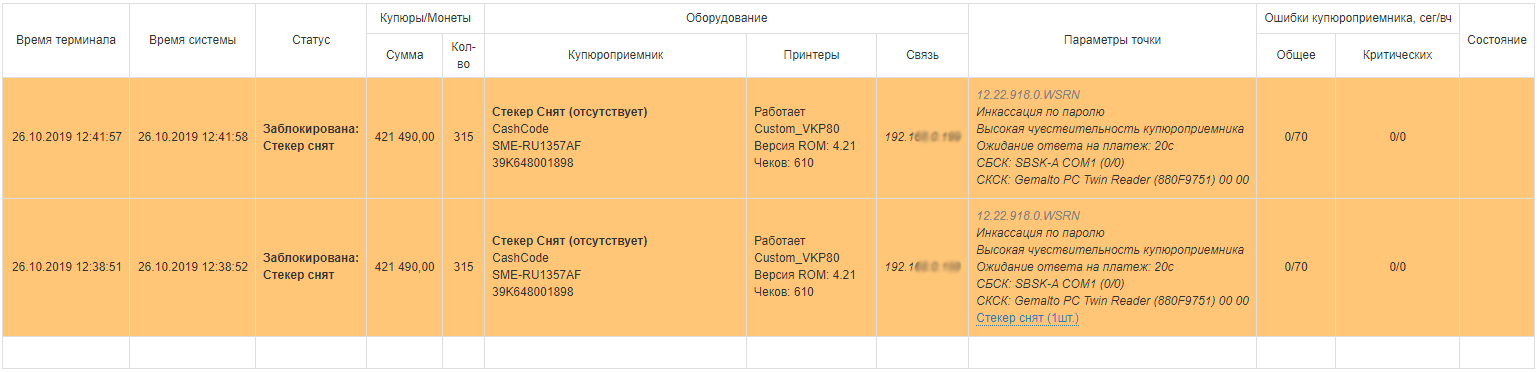
Task: Select terminal time 26.10.2019 12:38:51 cell
Action: click(x=66, y=267)
